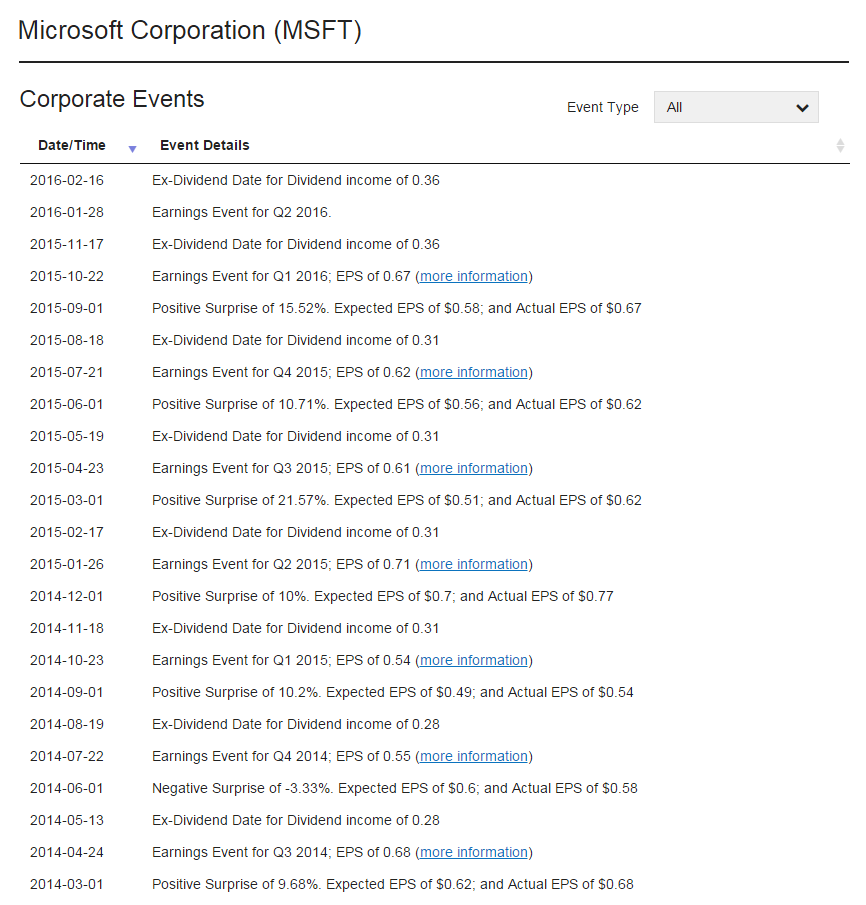Viewport: 866px width, 905px height.
Task: Open the Event Type dropdown
Action: (735, 107)
